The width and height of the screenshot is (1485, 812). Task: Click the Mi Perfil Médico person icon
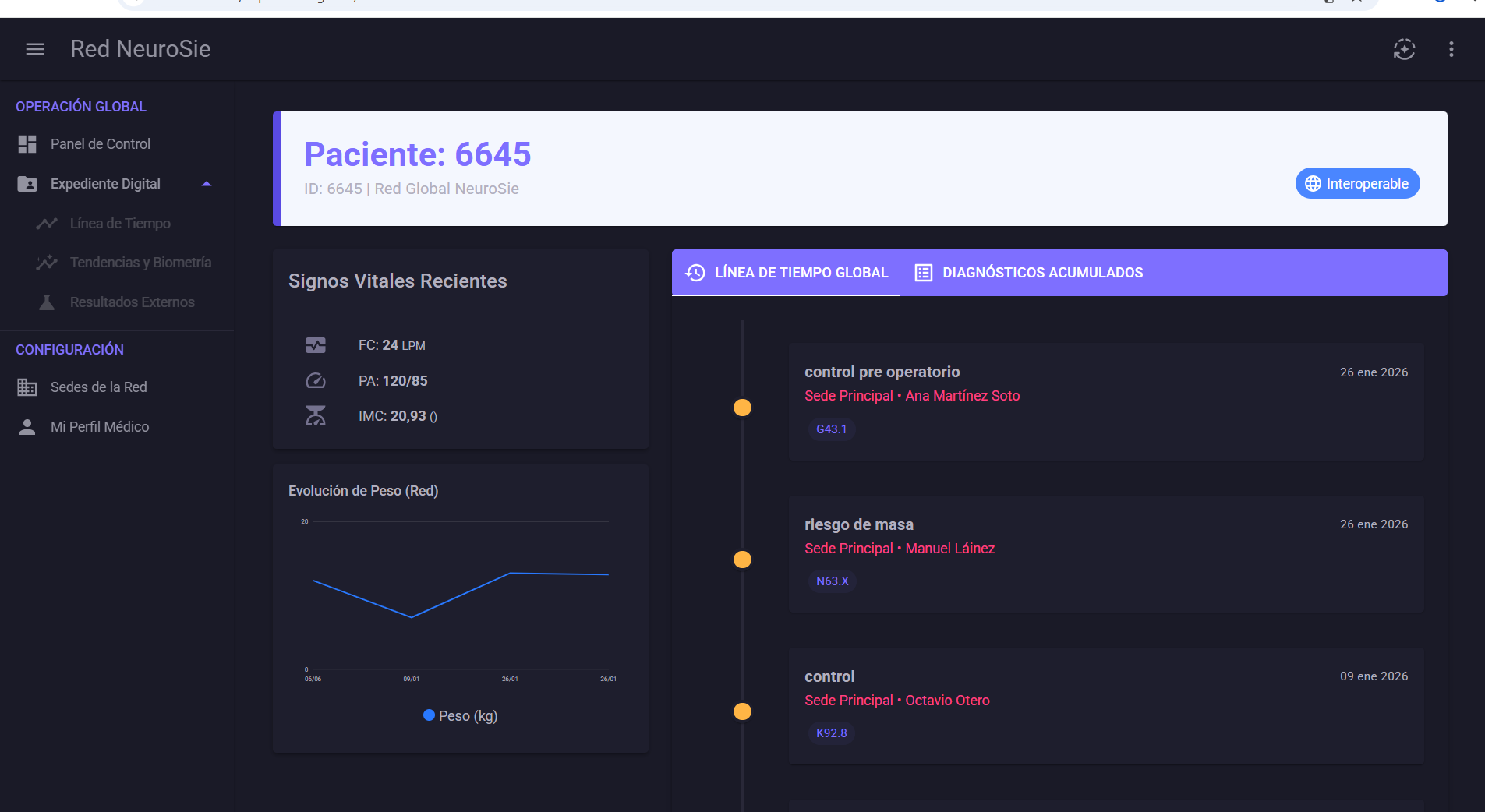pyautogui.click(x=27, y=427)
